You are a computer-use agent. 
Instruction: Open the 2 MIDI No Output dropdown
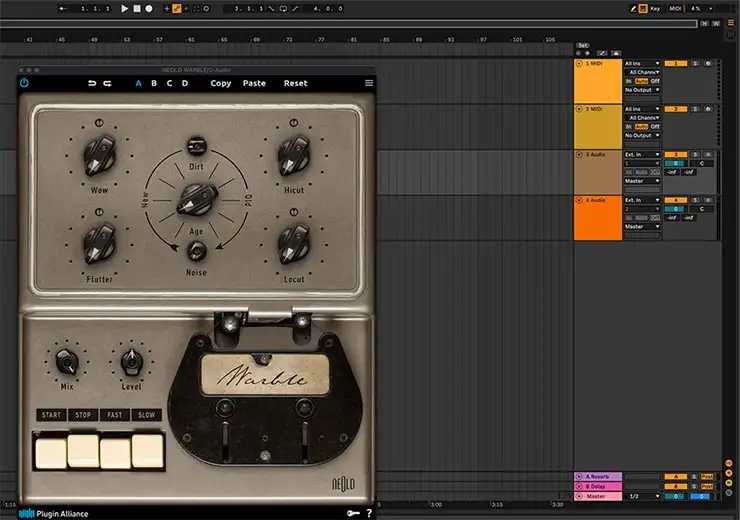tap(642, 135)
